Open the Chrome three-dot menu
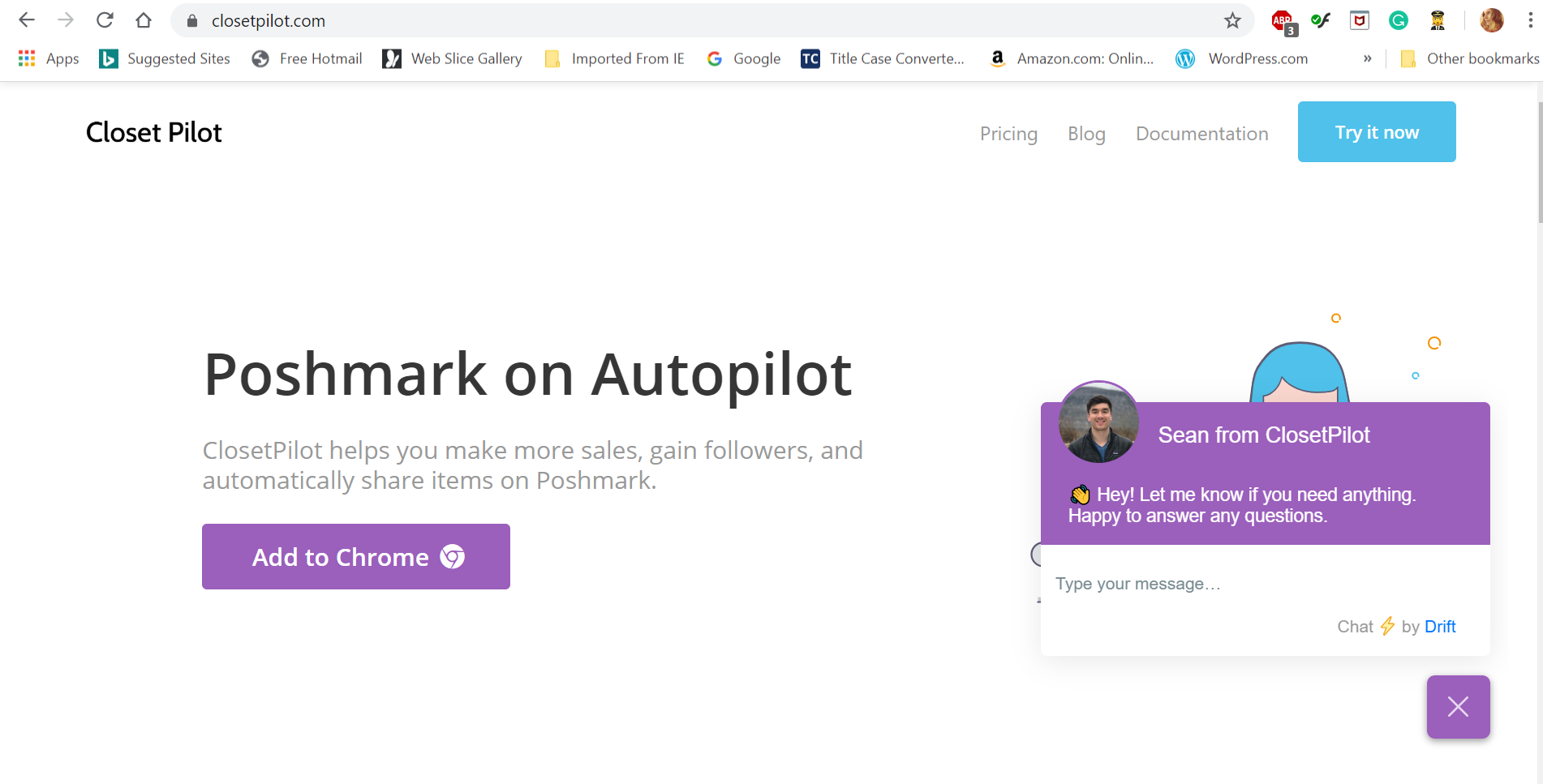The width and height of the screenshot is (1543, 784). point(1530,21)
